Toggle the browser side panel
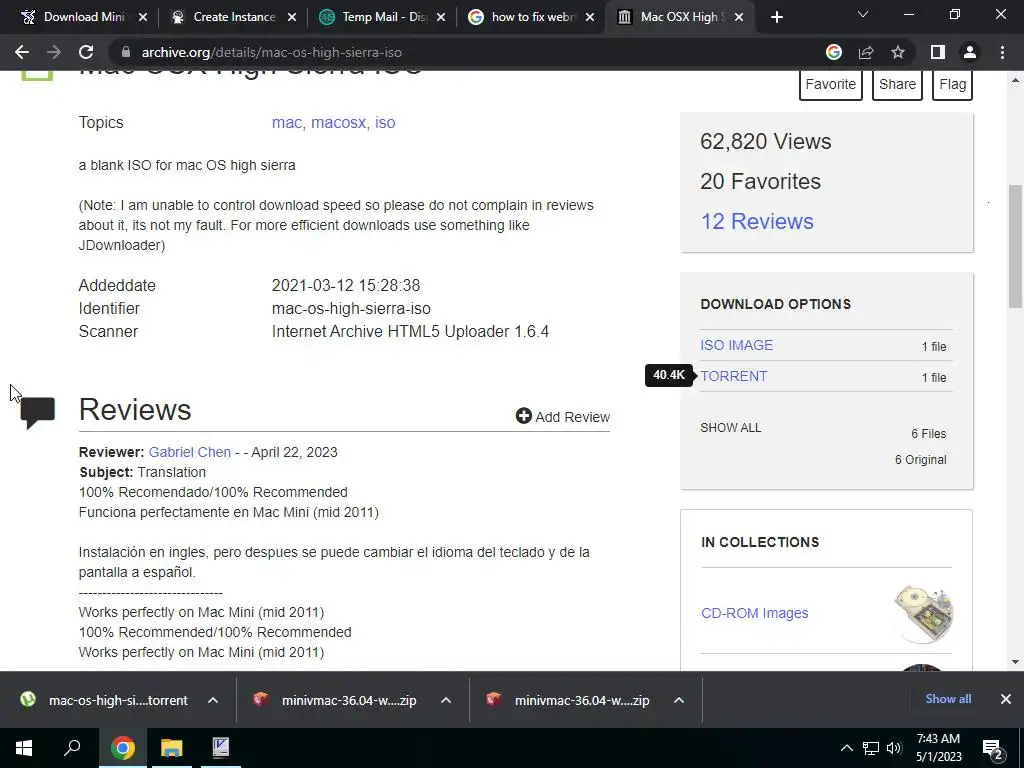 938,52
